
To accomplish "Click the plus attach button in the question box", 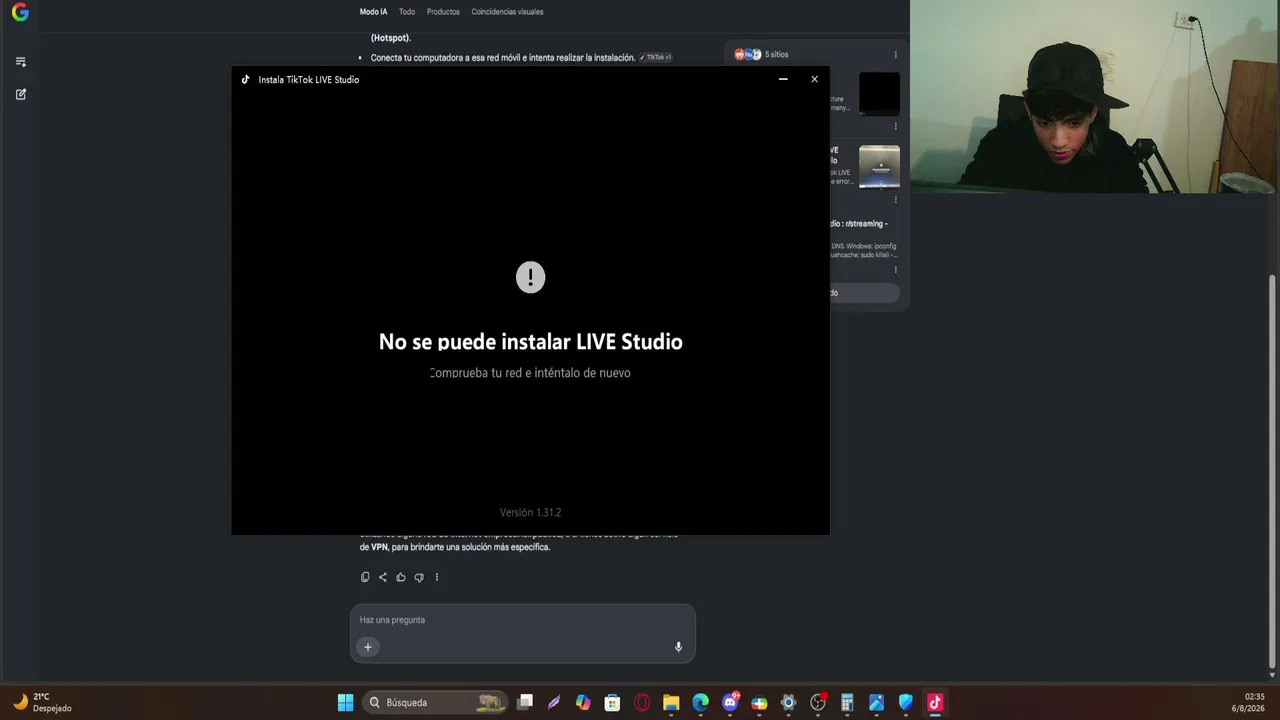I will [368, 647].
